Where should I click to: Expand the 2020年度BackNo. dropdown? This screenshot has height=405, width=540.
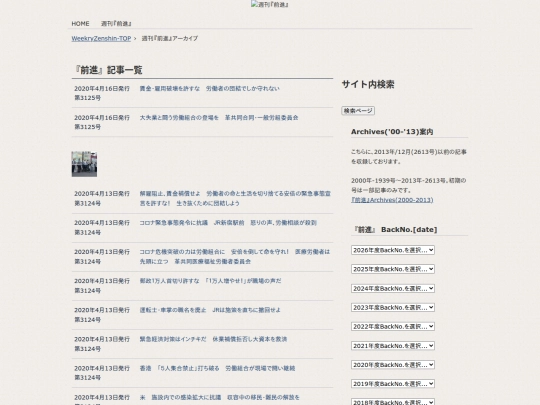[x=393, y=365]
